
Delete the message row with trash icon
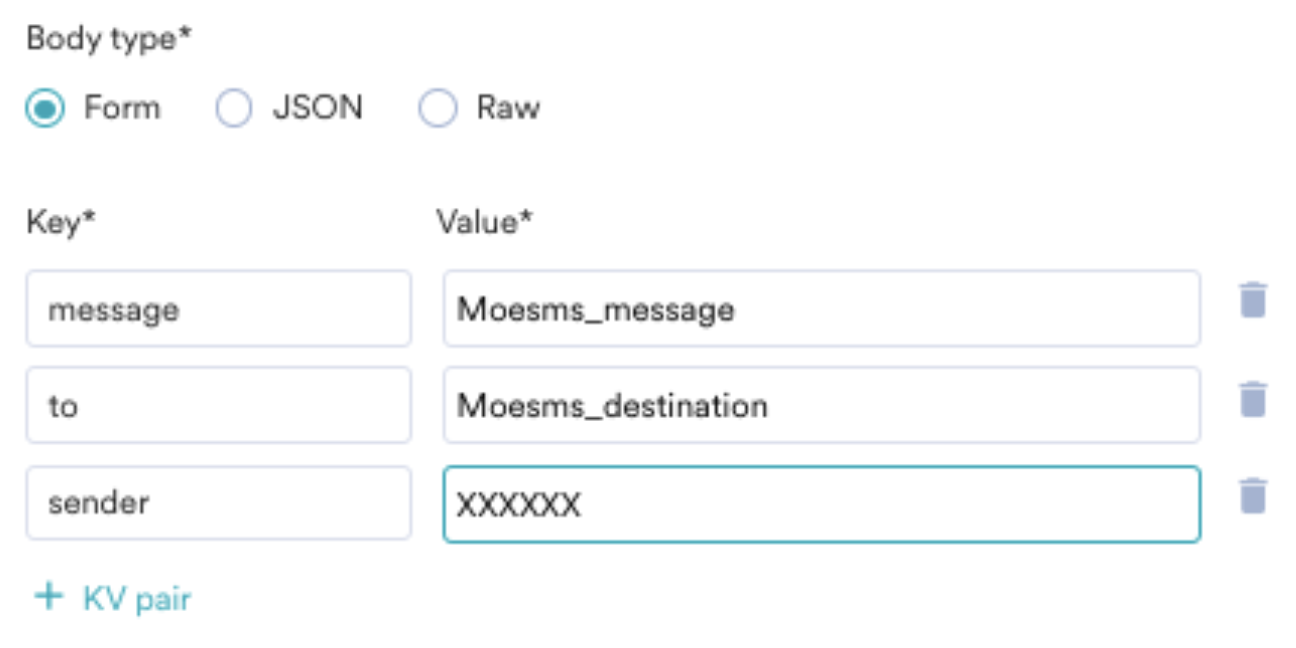click(1253, 300)
